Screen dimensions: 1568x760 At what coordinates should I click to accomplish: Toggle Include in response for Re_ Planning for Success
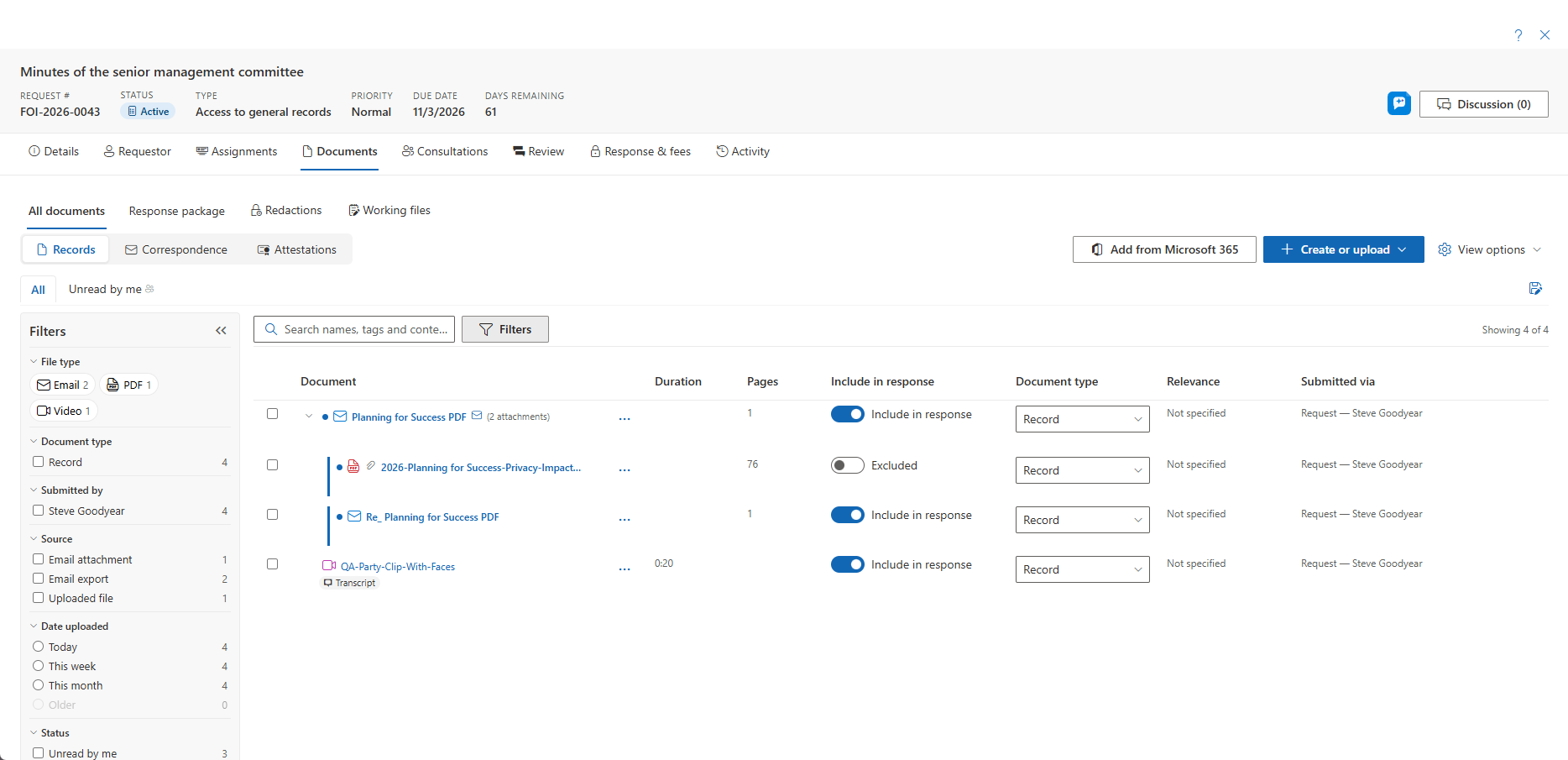(x=848, y=515)
